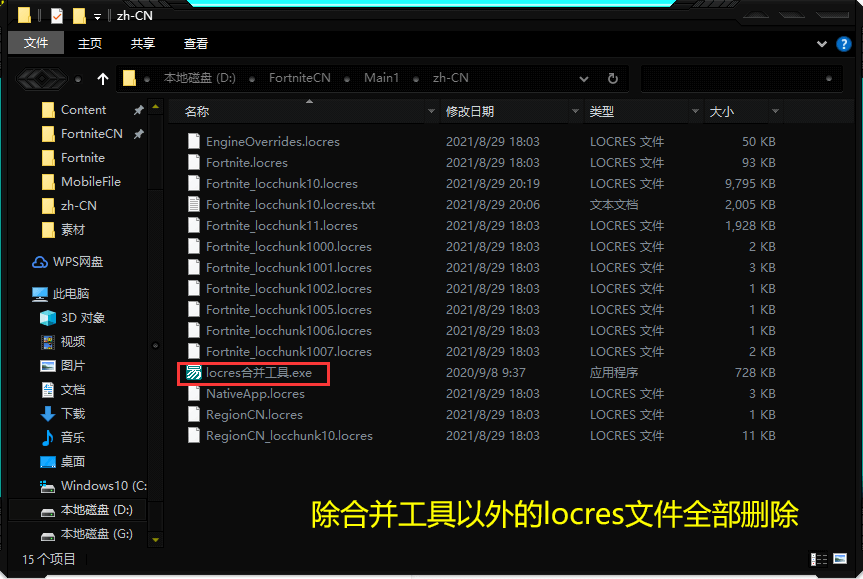Screen dimensions: 863x579
Task: Open WPS网盘 cloud icon in sidebar
Action: point(40,262)
